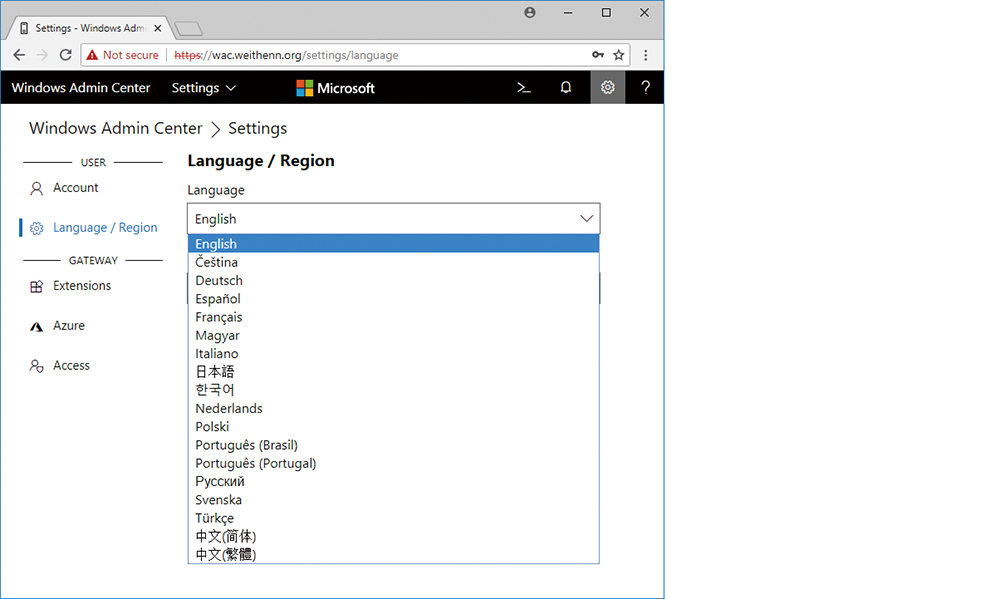1000x599 pixels.
Task: Open Chrome's three-dot menu
Action: click(646, 55)
